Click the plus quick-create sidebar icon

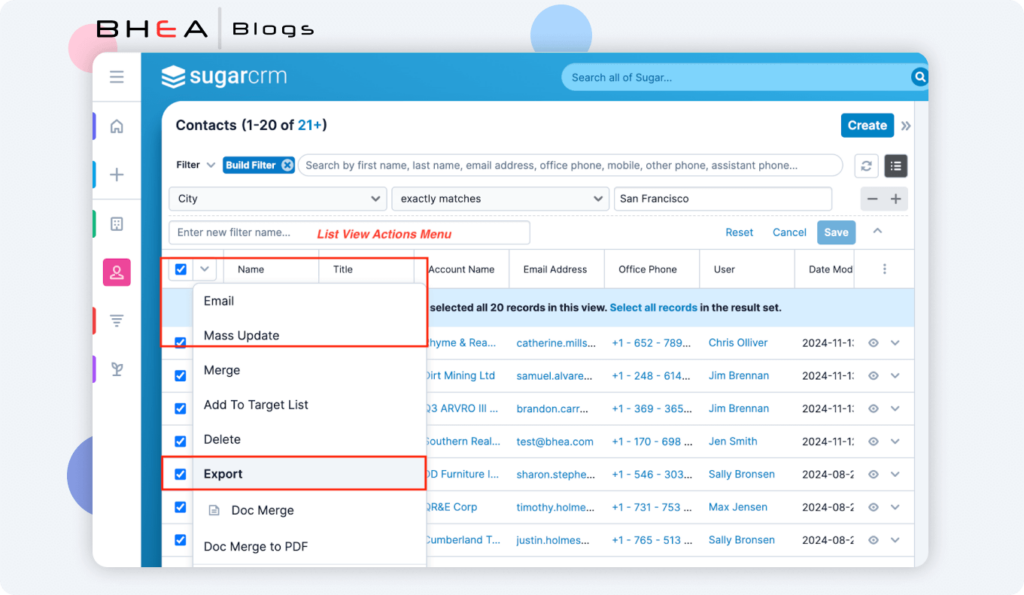(x=117, y=174)
